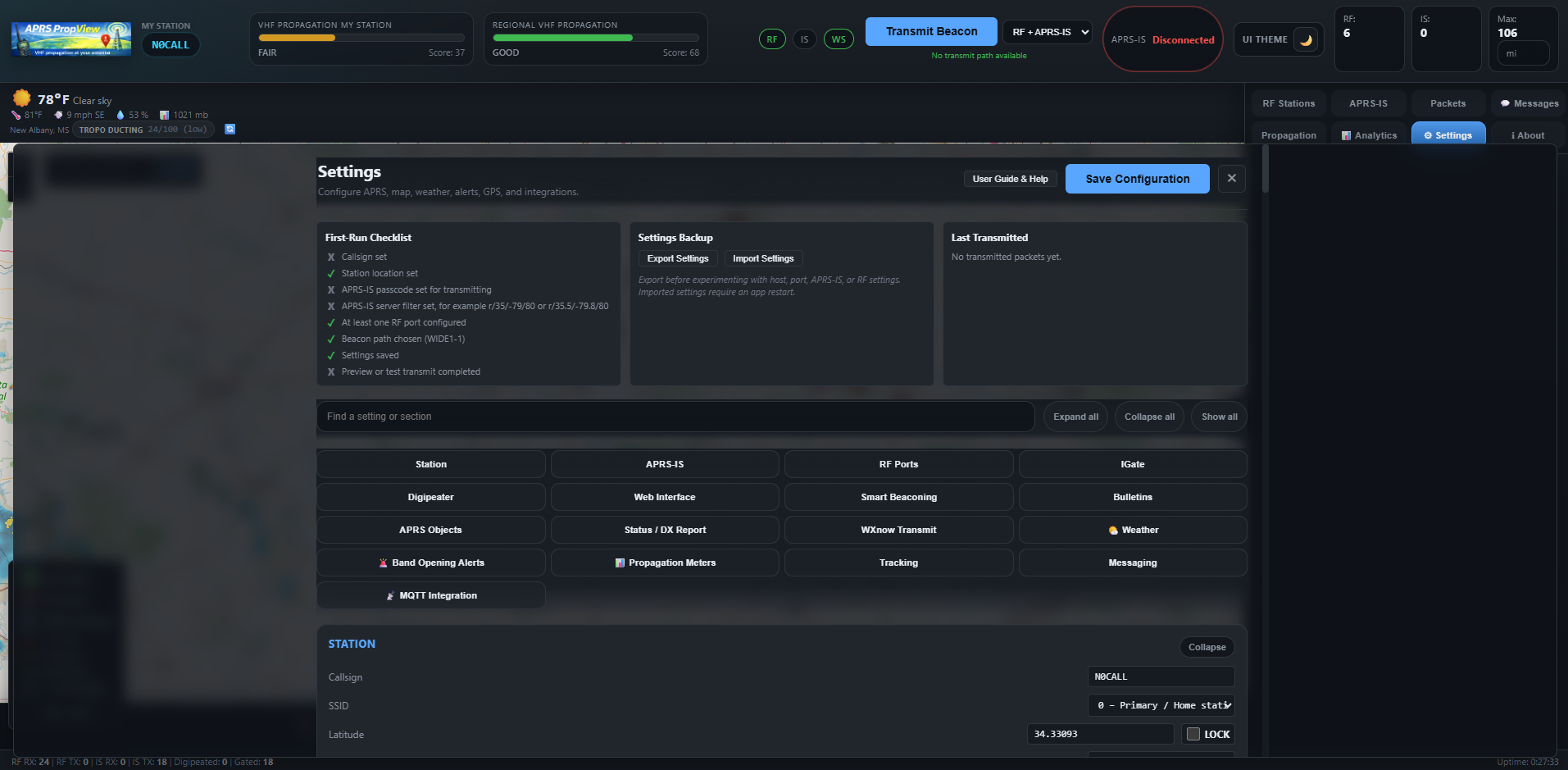This screenshot has width=1568, height=770.
Task: Click the Show all button
Action: coord(1219,417)
